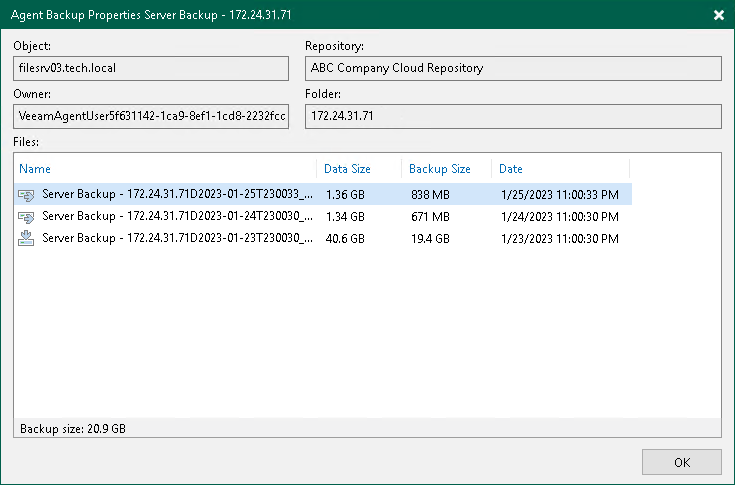The height and width of the screenshot is (485, 735).
Task: Click the 671 MB backup size cell
Action: point(430,216)
